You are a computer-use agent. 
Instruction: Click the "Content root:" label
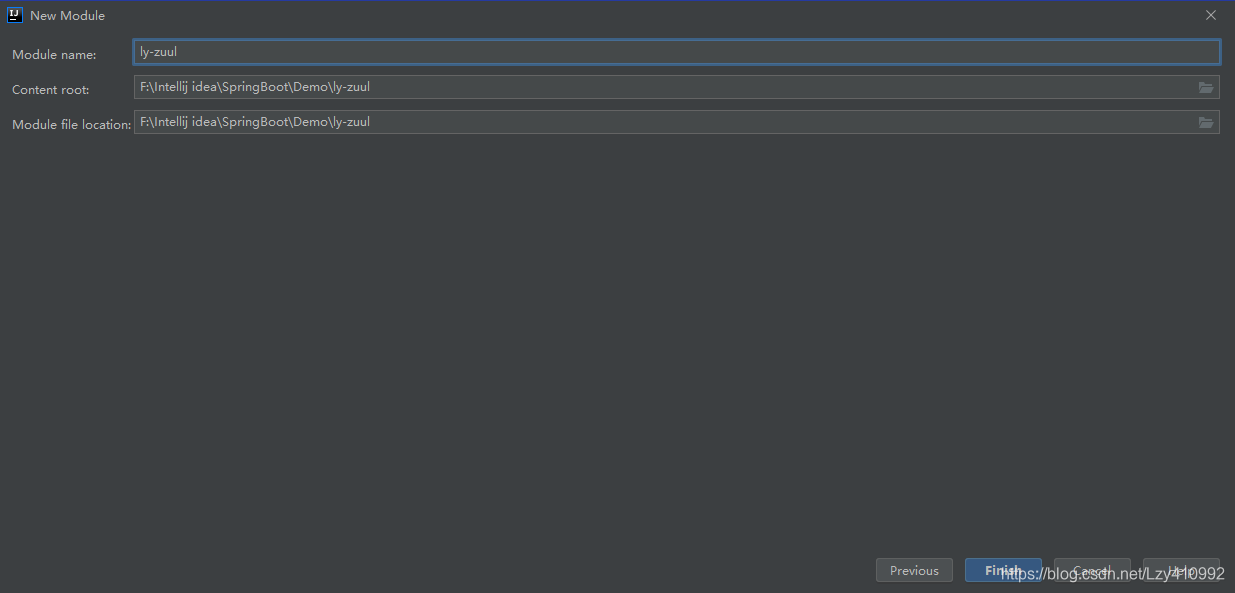pyautogui.click(x=51, y=90)
